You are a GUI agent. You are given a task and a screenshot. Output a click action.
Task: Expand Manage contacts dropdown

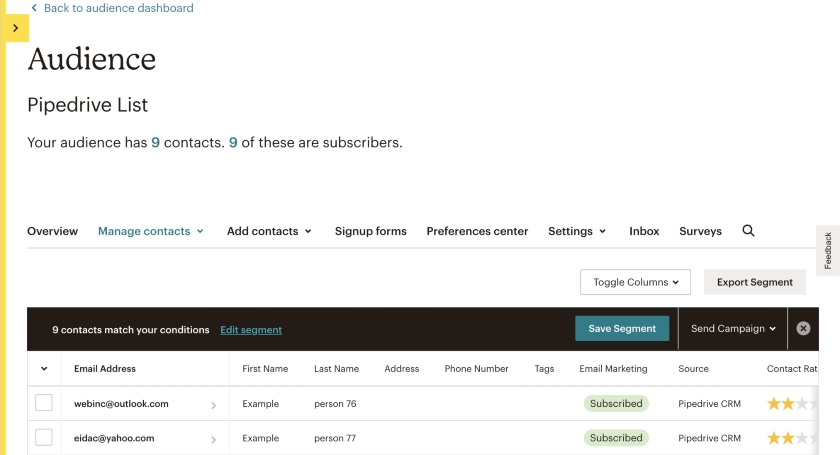point(151,231)
